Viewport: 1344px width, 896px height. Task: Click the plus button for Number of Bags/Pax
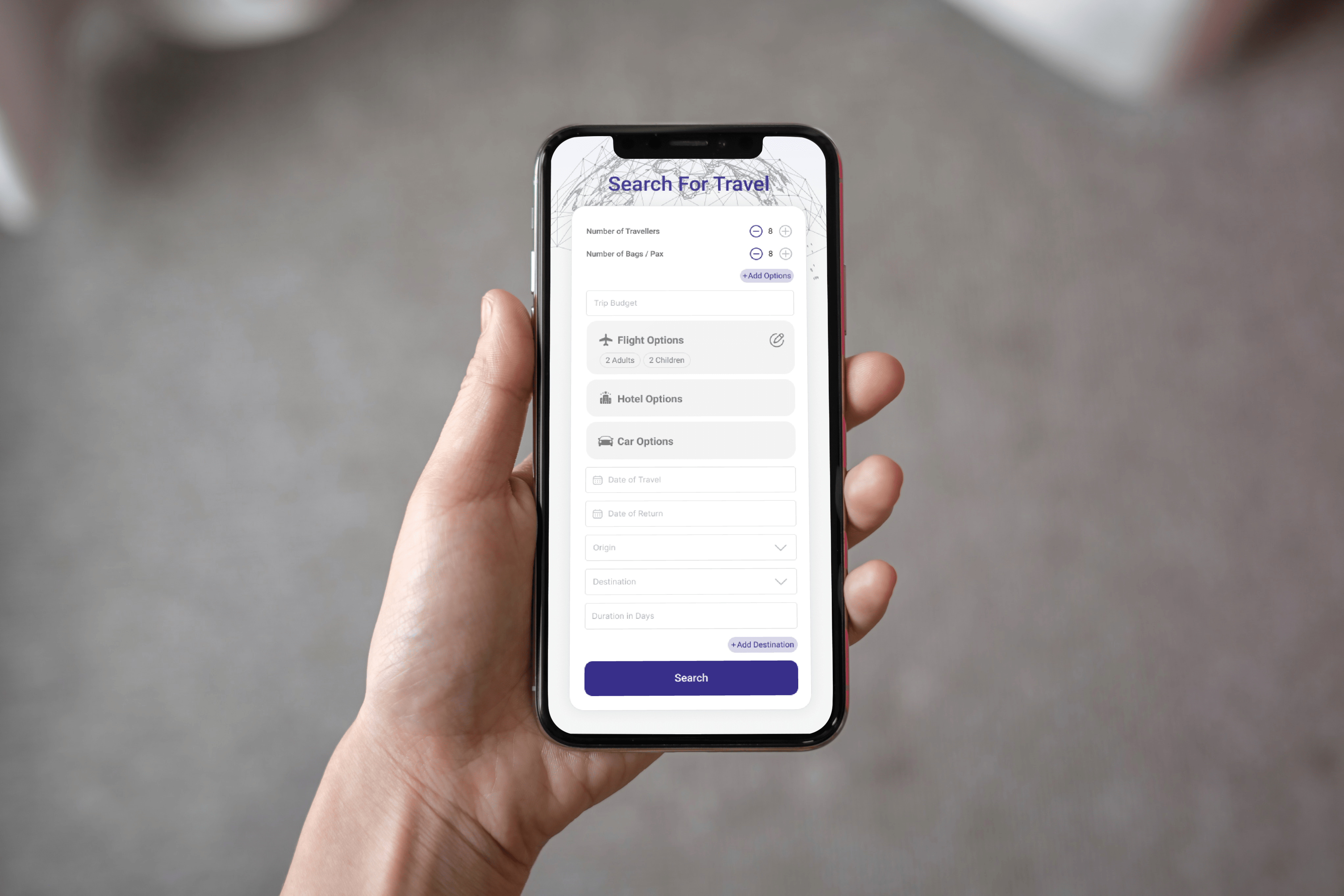pos(789,253)
